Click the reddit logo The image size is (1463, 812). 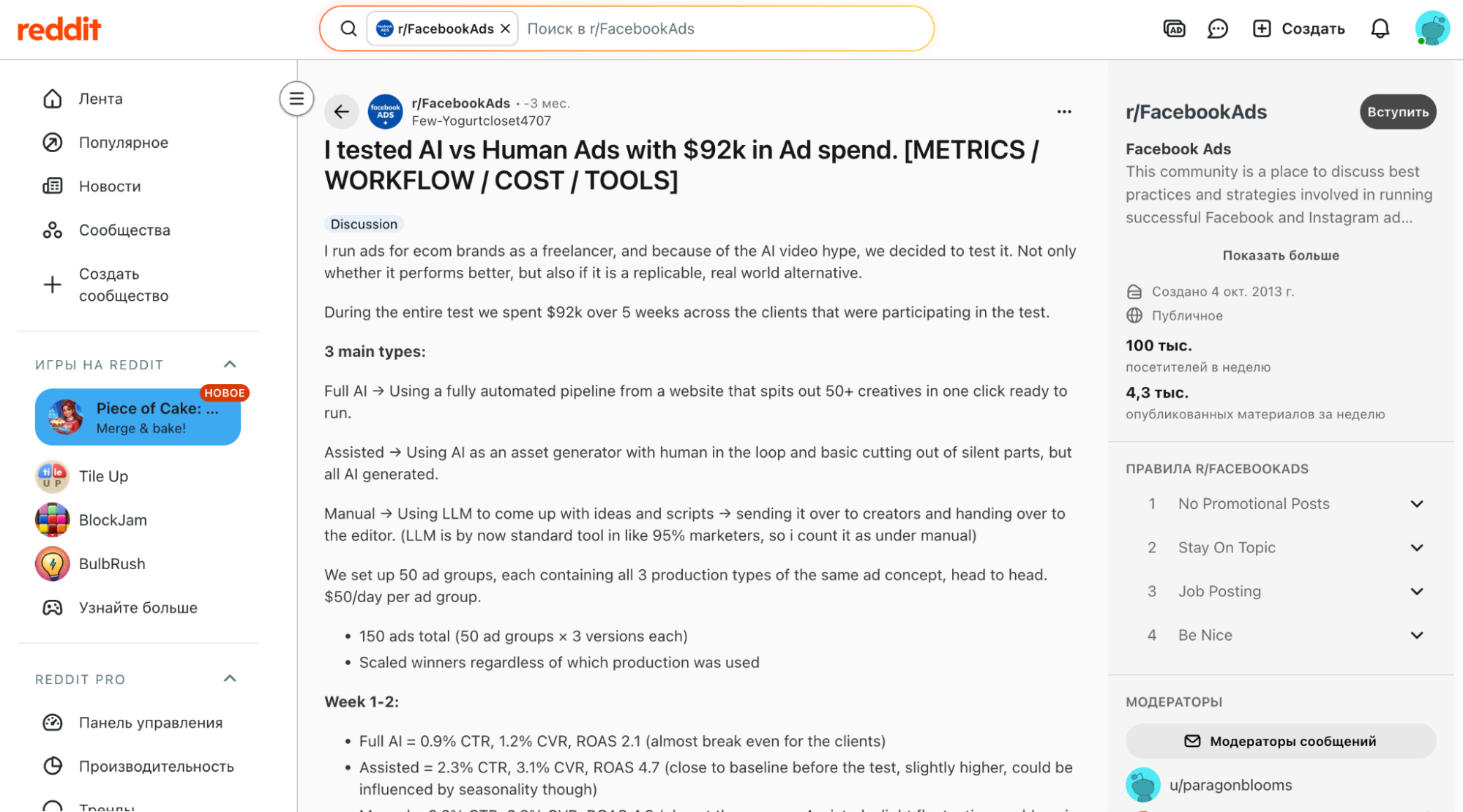tap(59, 29)
